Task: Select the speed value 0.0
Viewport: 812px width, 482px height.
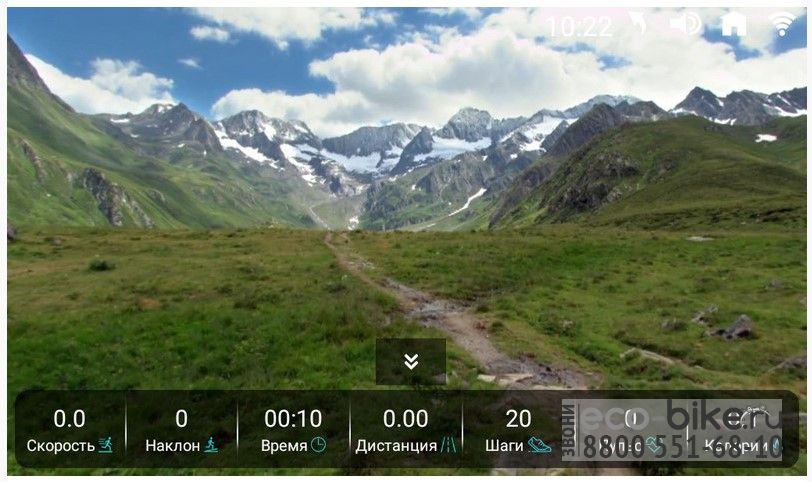Action: 69,418
